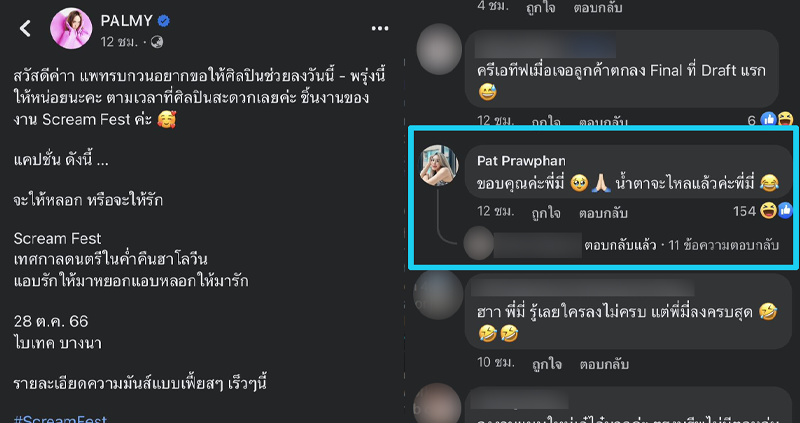The image size is (800, 423).
Task: Open the #ScreamFest hashtag link
Action: click(x=60, y=419)
